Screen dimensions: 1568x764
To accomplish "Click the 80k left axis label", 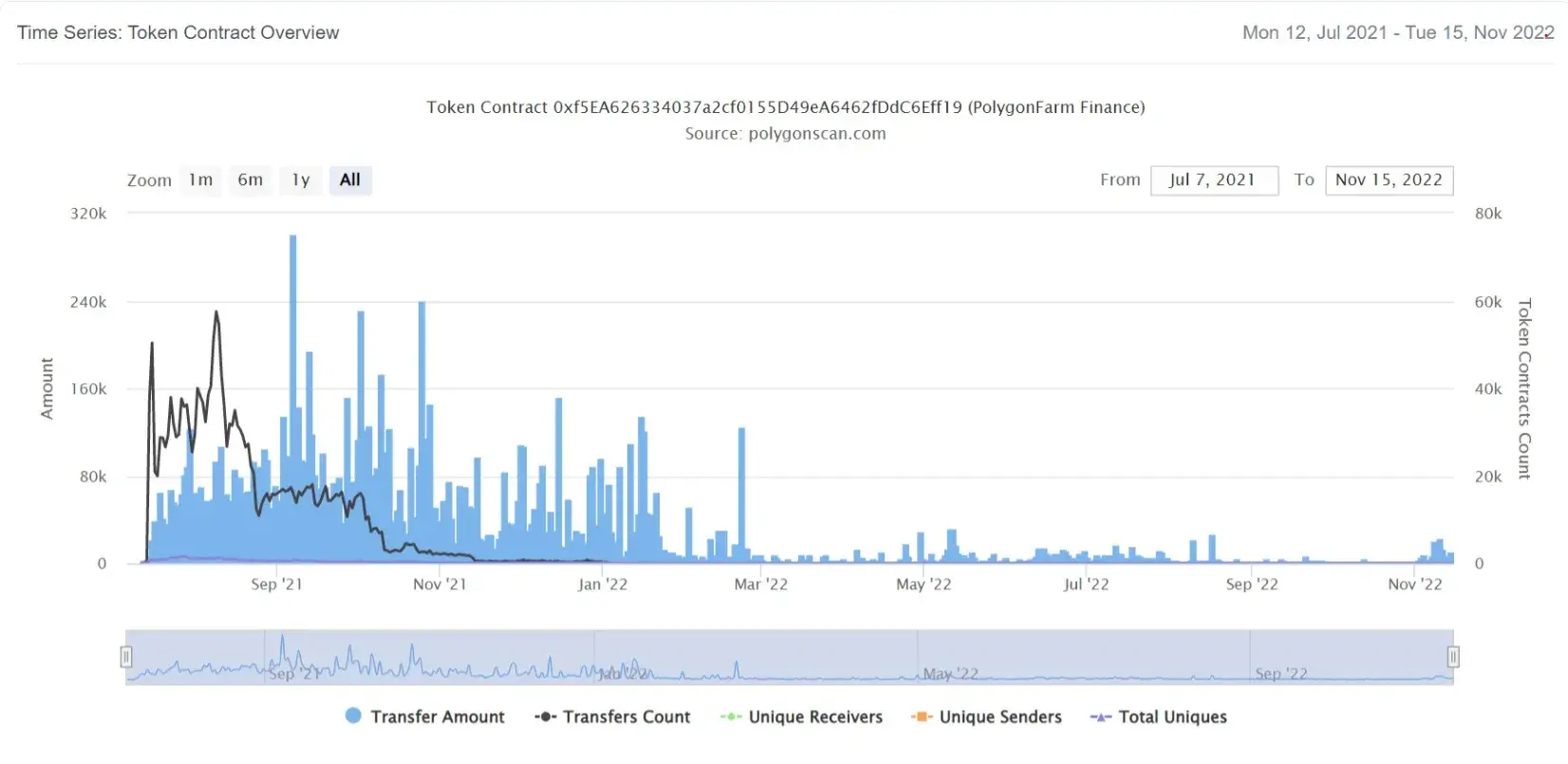I will point(93,476).
